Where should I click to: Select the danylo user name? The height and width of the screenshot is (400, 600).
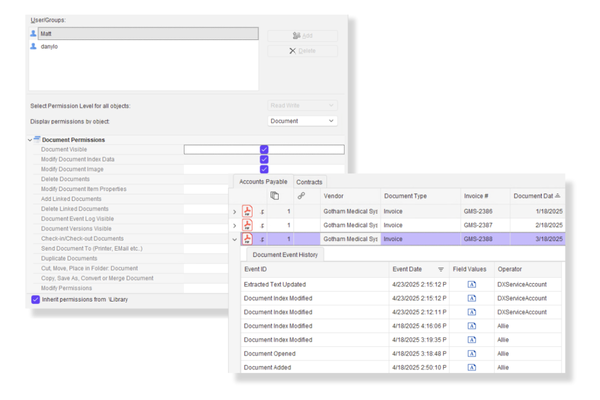pos(49,46)
